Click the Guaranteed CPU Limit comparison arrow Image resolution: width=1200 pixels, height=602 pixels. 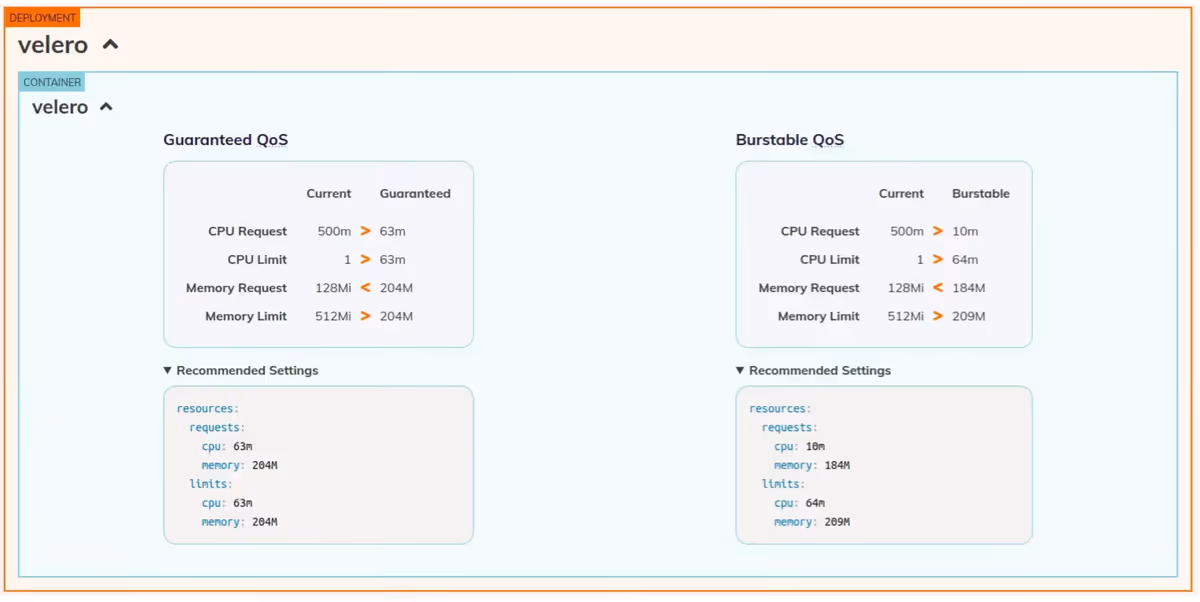[x=366, y=259]
